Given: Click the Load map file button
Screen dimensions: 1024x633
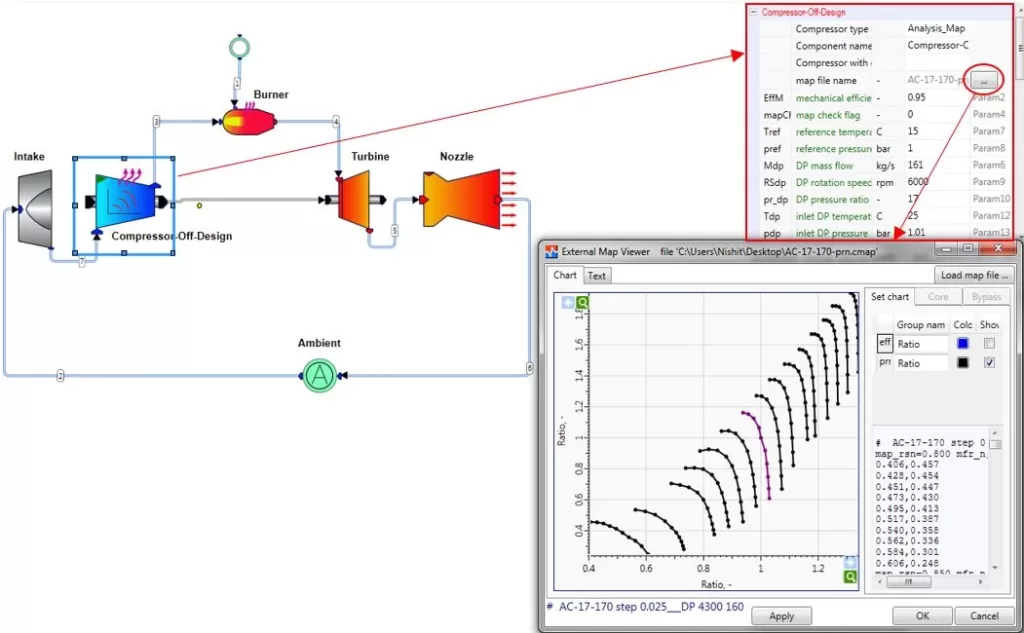Looking at the screenshot, I should pyautogui.click(x=974, y=275).
